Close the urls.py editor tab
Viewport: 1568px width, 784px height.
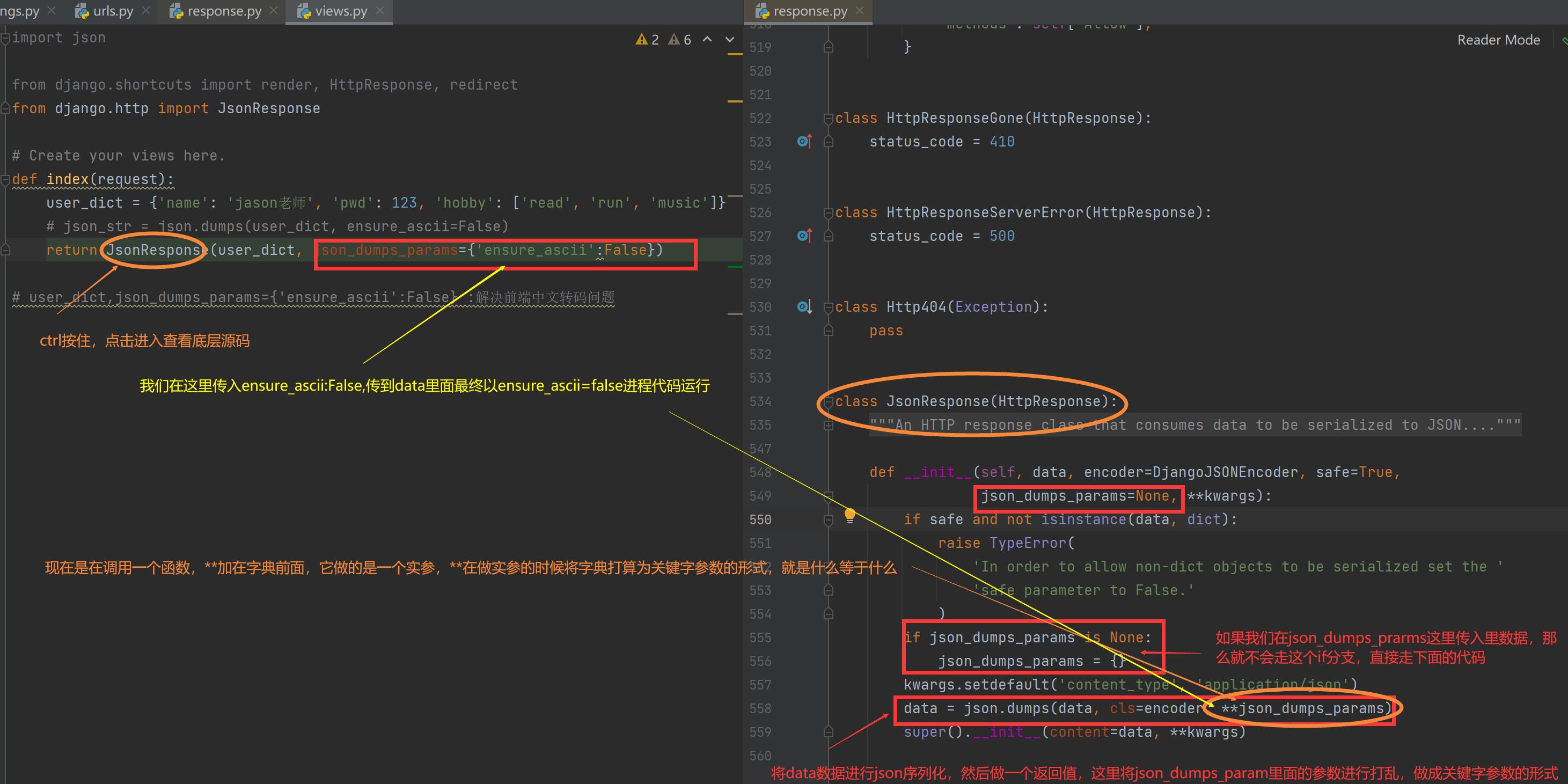coord(145,10)
